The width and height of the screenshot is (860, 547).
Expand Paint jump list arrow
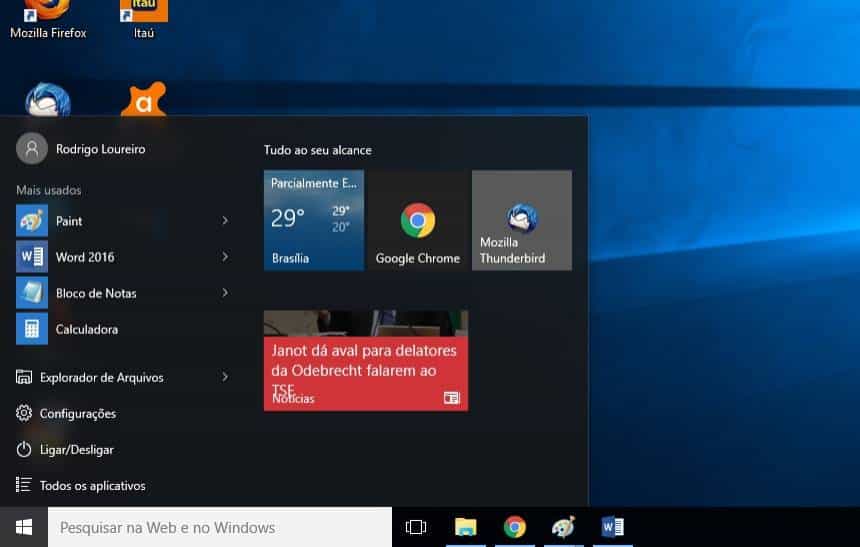pos(225,221)
